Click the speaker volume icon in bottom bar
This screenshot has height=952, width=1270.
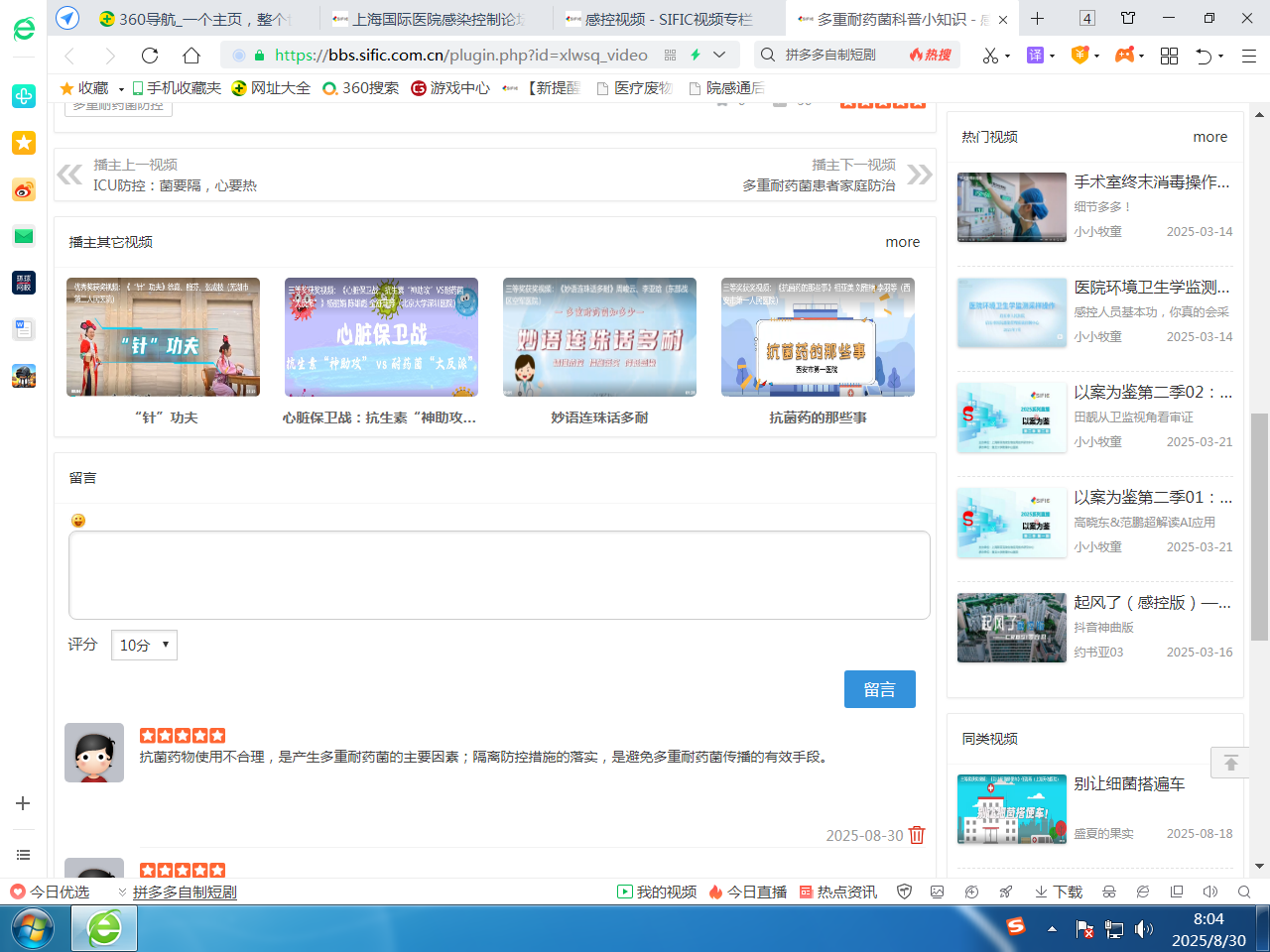click(x=1208, y=892)
